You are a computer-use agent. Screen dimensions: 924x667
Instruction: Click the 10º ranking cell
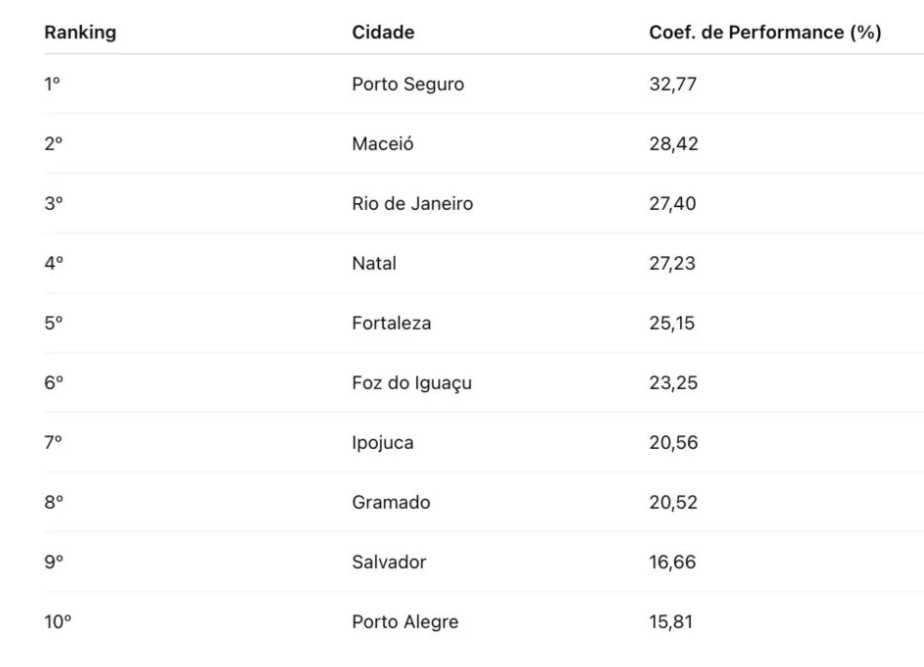pos(58,622)
